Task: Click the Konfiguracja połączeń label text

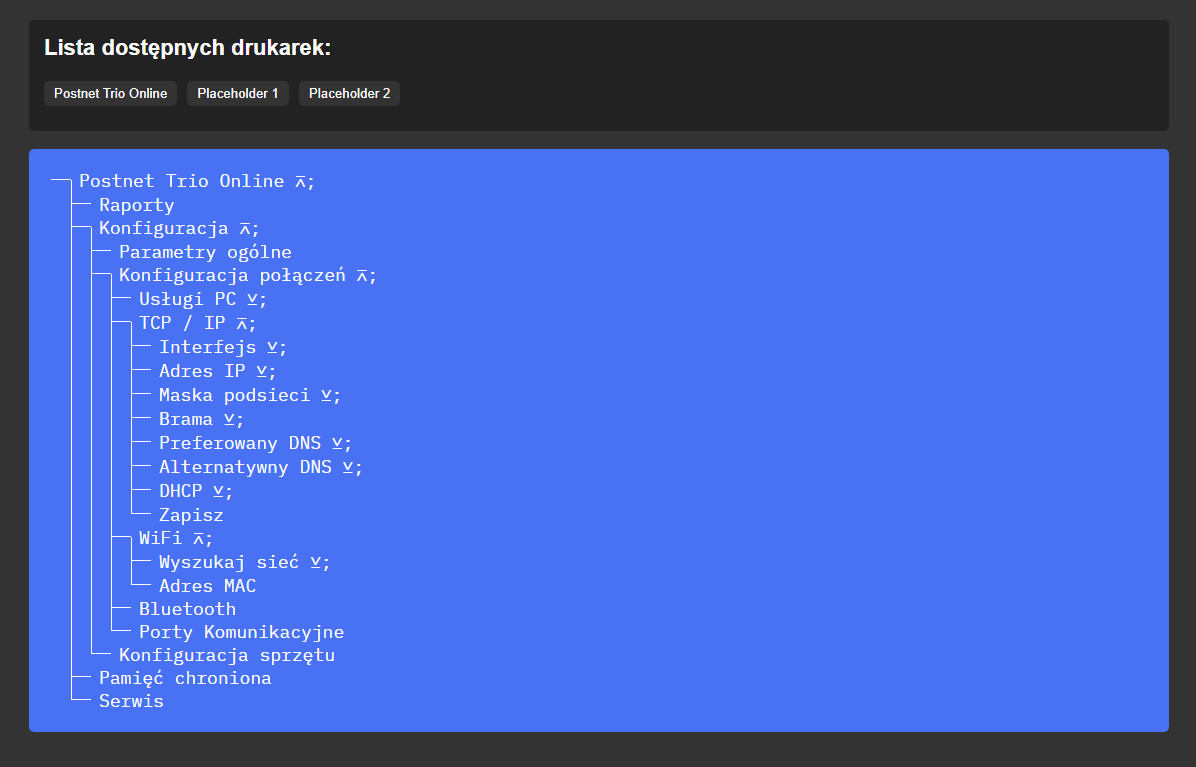Action: click(233, 276)
